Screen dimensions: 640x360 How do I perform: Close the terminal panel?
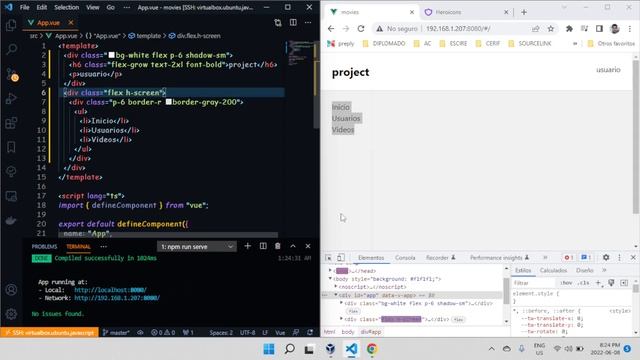308,246
